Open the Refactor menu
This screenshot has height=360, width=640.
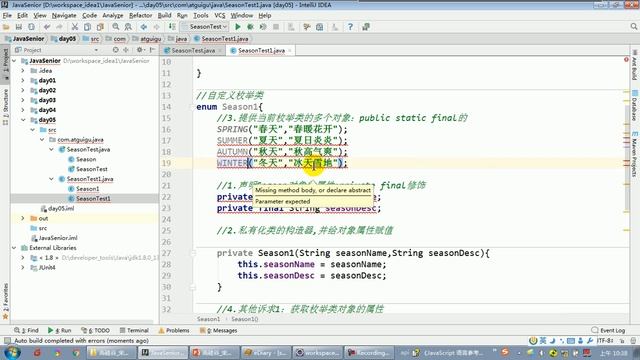[140, 16]
